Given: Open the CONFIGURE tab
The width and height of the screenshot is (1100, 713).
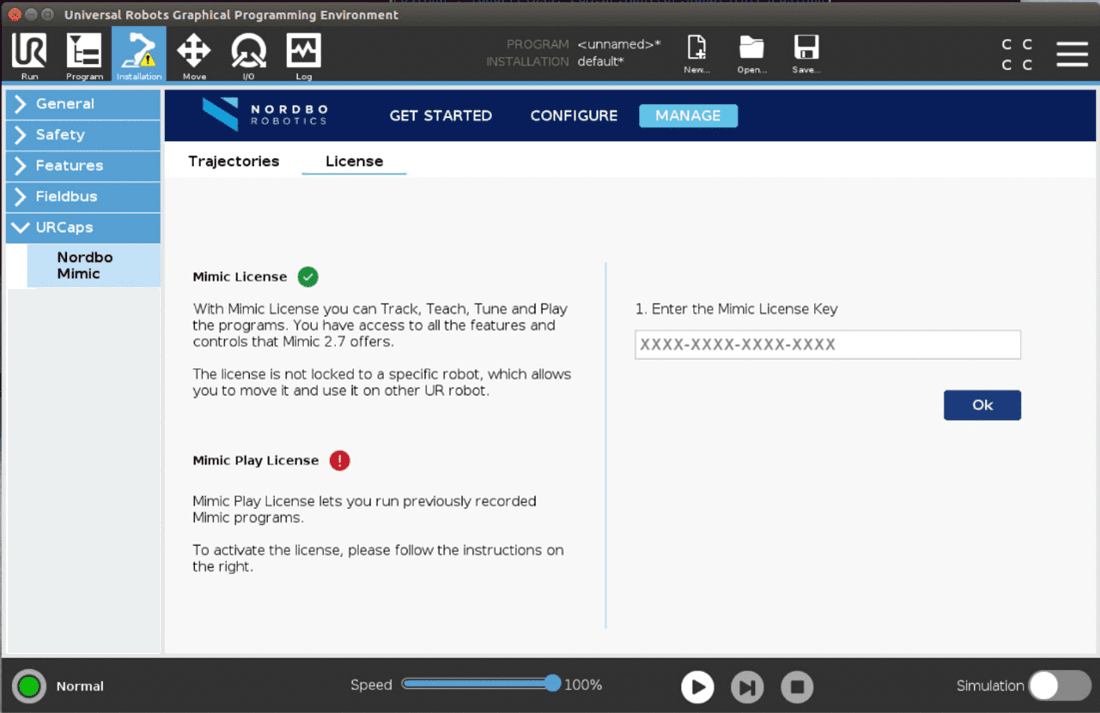Looking at the screenshot, I should coord(574,116).
